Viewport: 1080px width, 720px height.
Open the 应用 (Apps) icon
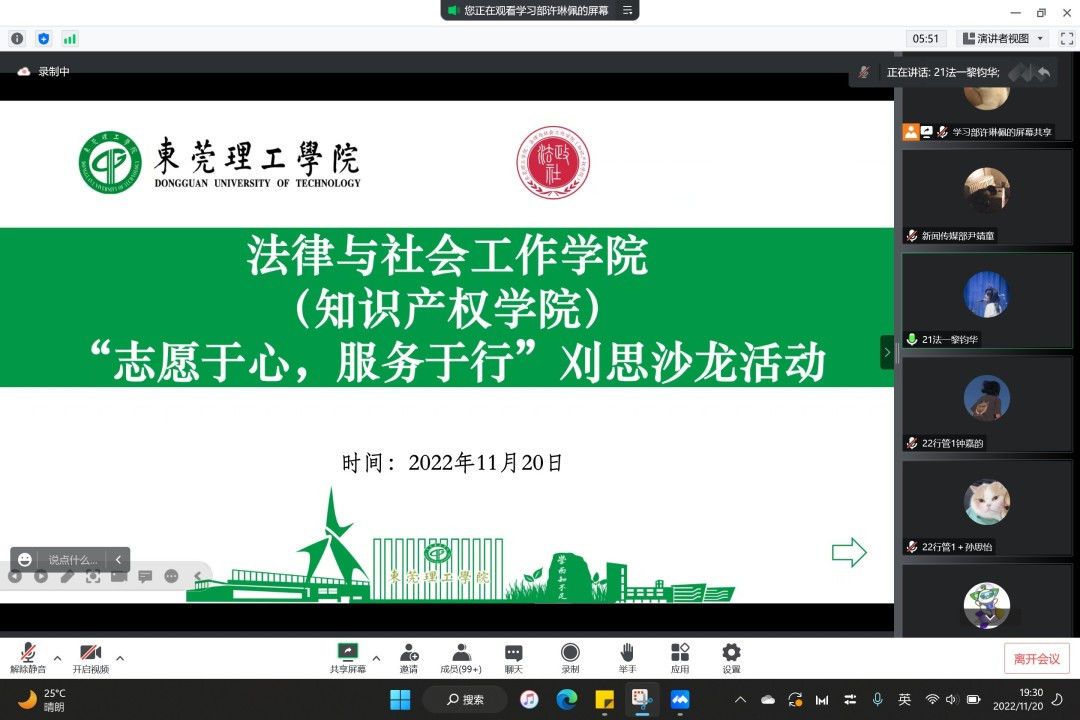pyautogui.click(x=680, y=656)
